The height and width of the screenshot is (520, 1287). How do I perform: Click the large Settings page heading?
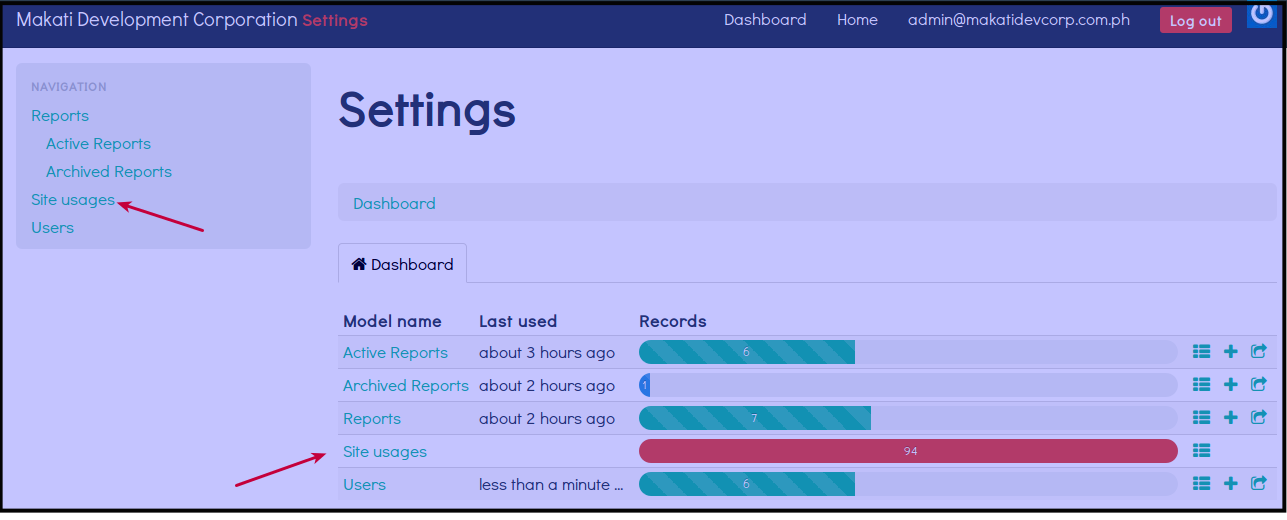[x=427, y=110]
